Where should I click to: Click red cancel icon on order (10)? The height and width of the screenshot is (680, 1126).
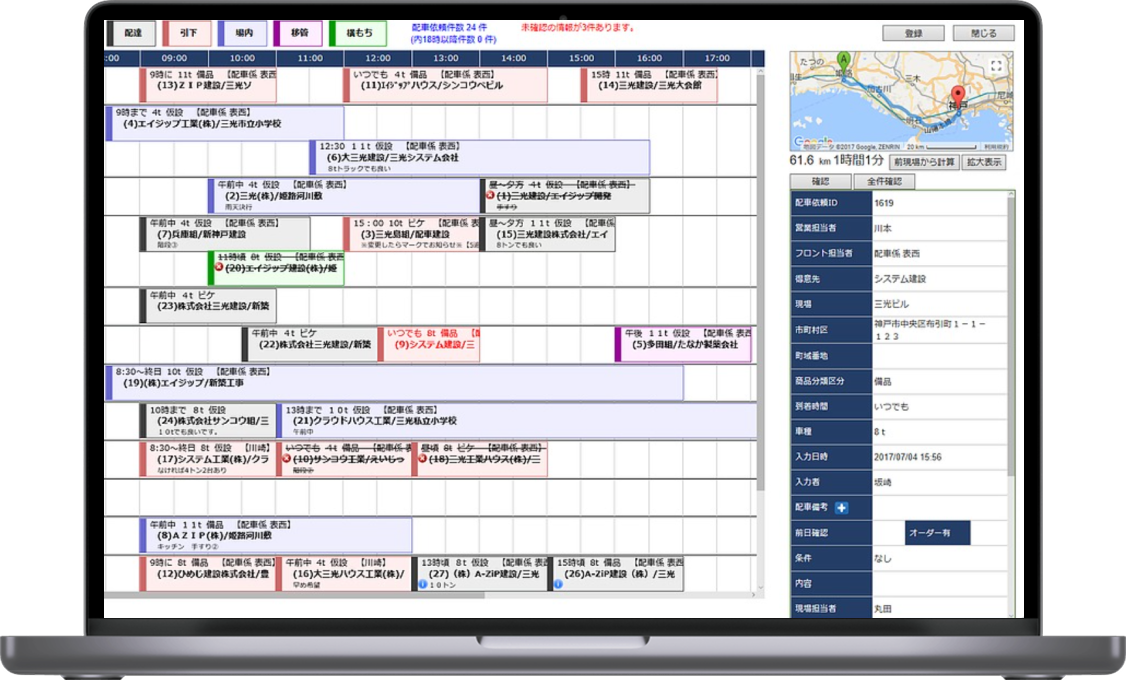coord(286,459)
